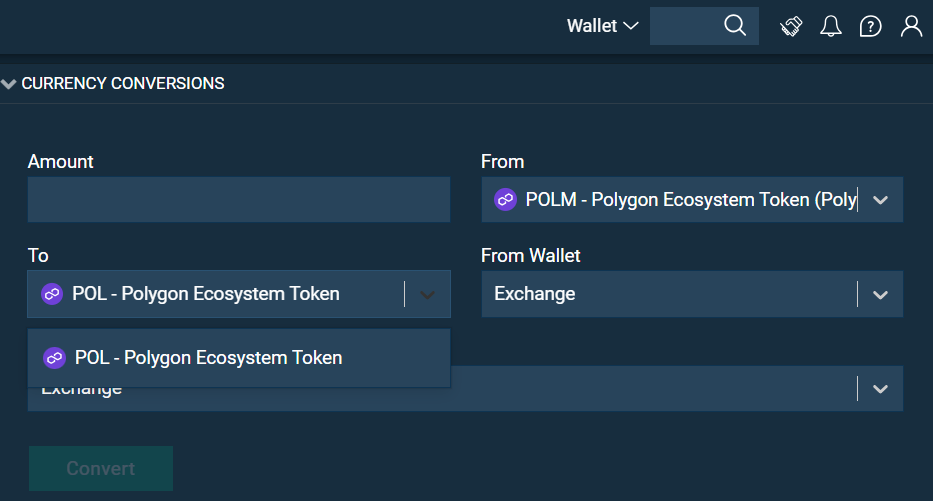
Task: Expand the lower Exchange wallet dropdown chevron
Action: 880,389
